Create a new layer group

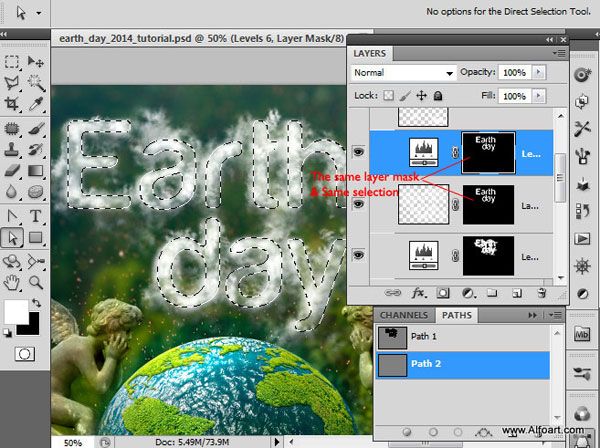pos(492,293)
